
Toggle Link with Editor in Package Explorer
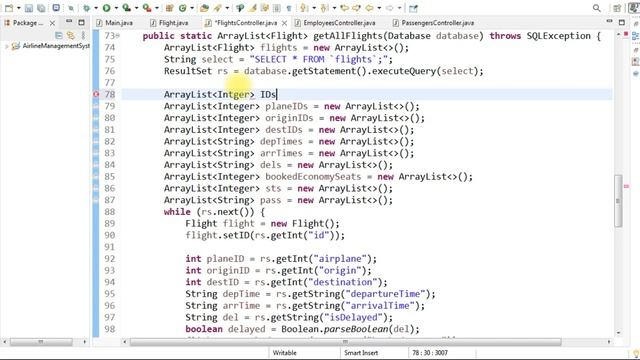click(x=71, y=36)
